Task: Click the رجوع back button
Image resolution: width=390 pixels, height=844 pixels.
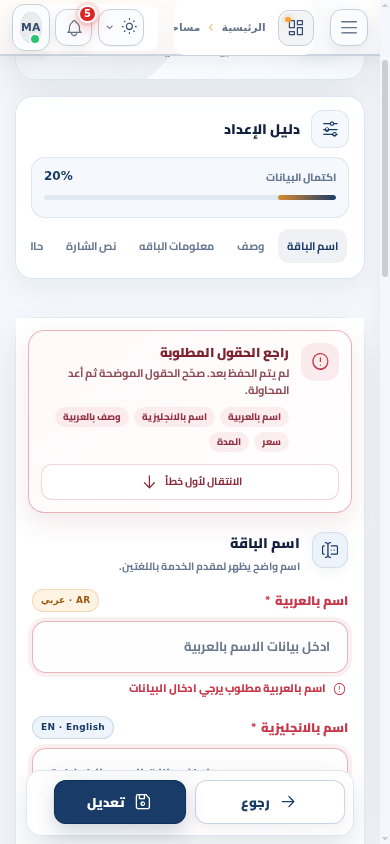Action: pos(270,802)
